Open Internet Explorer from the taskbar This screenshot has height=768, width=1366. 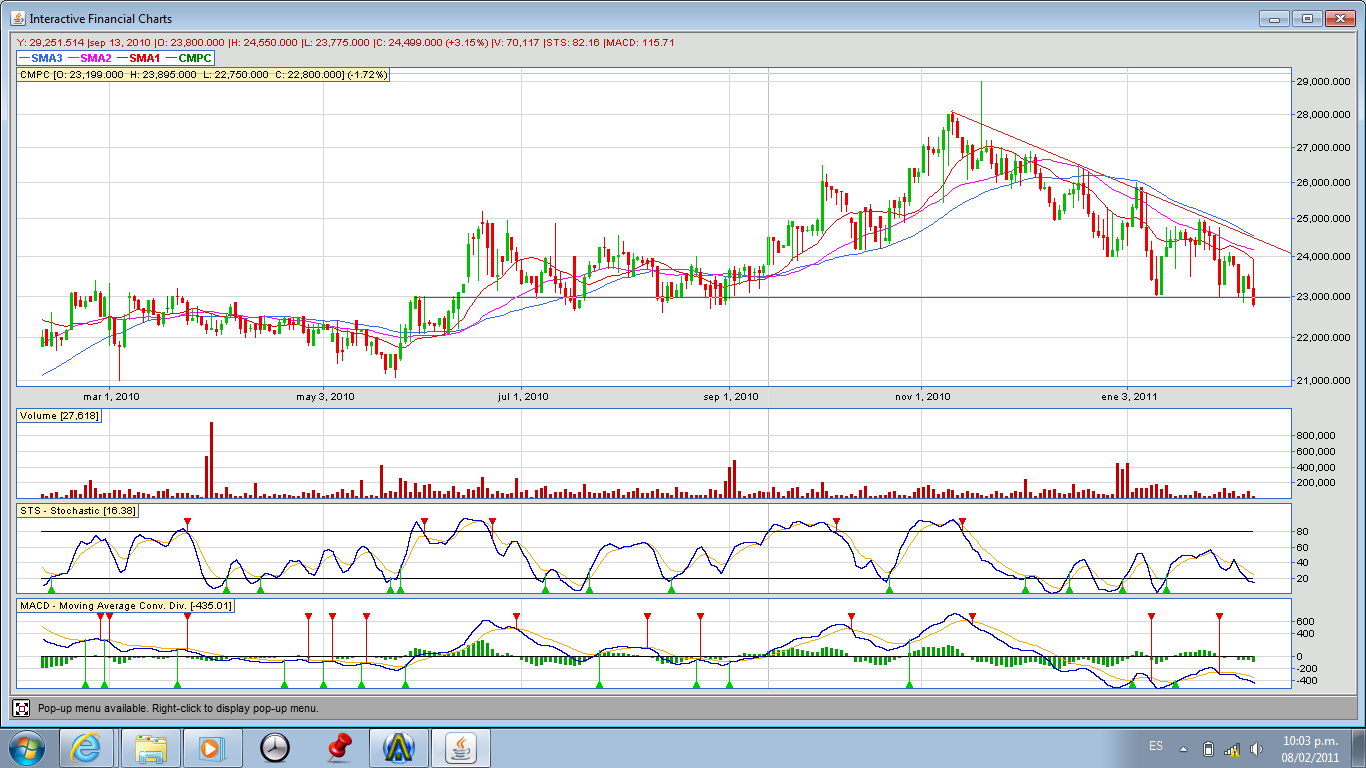[86, 748]
